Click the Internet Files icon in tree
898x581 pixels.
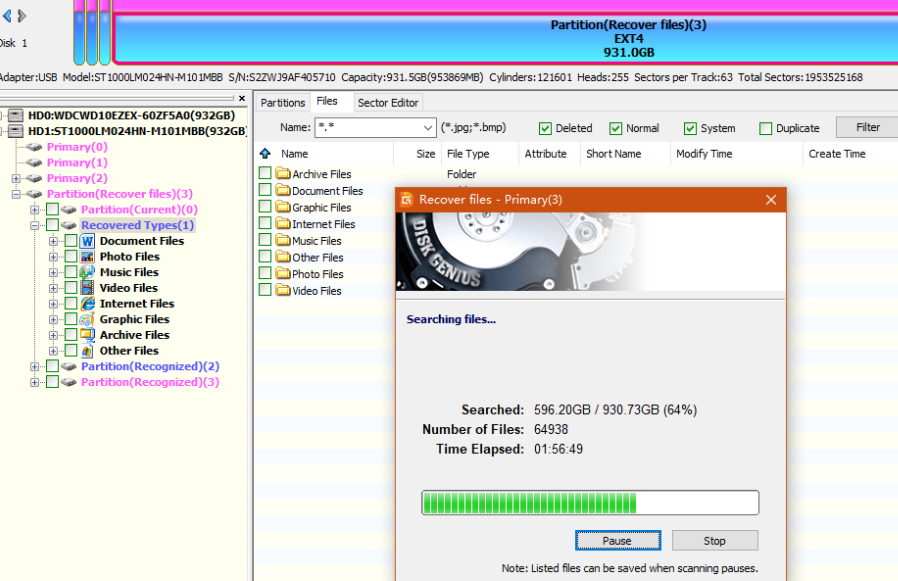tap(88, 304)
